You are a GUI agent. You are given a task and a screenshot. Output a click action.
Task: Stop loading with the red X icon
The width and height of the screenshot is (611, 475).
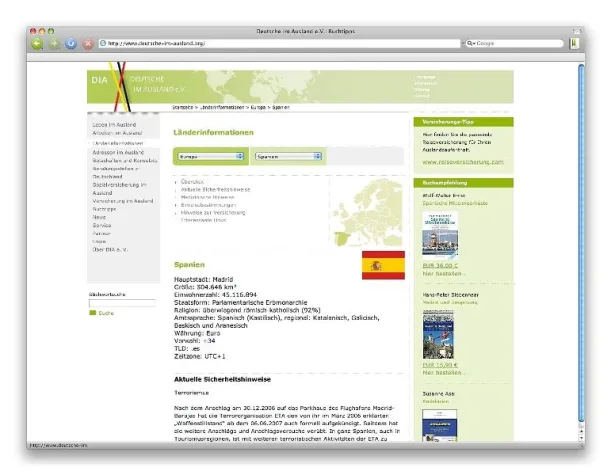[x=88, y=44]
